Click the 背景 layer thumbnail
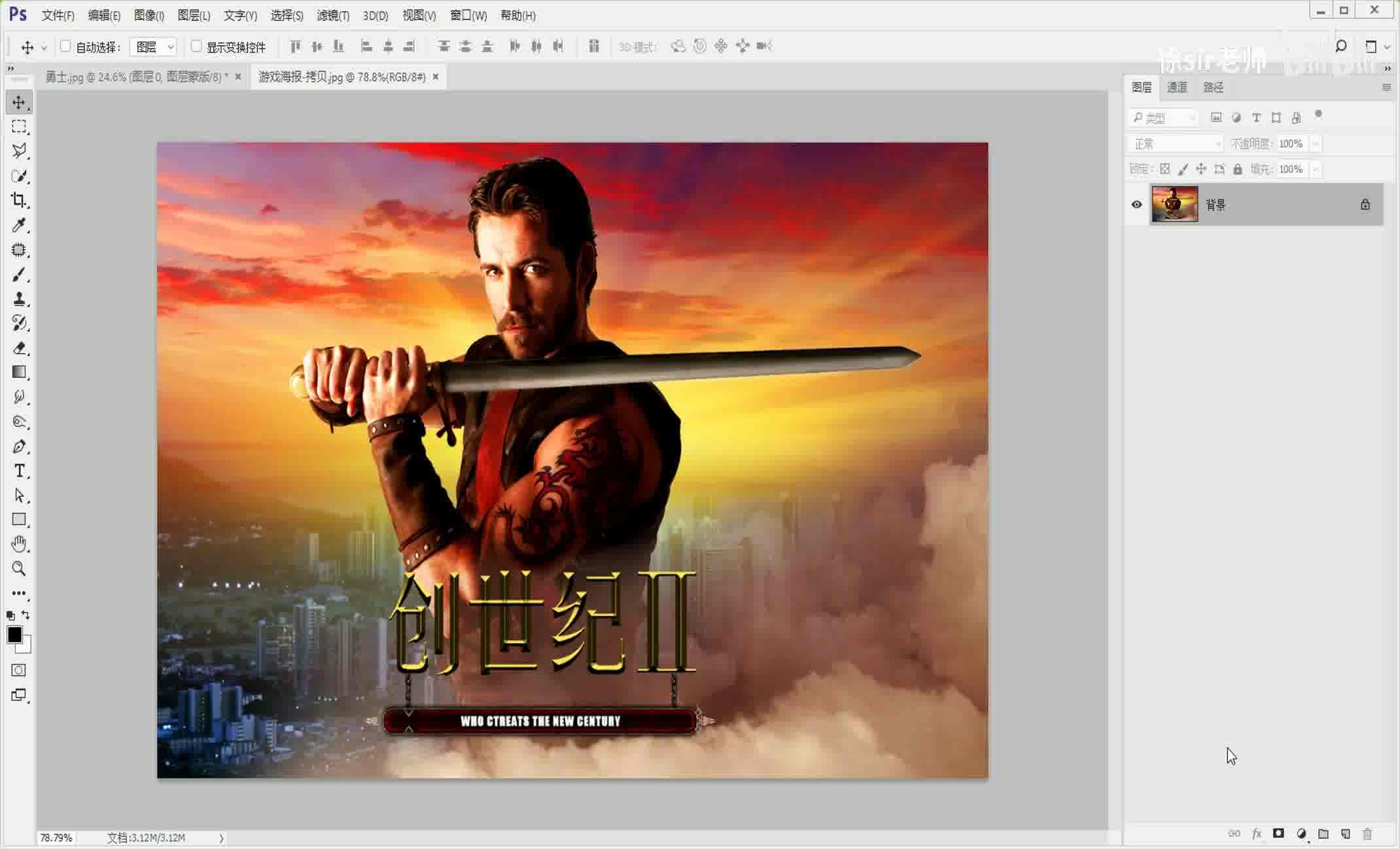 [1174, 205]
